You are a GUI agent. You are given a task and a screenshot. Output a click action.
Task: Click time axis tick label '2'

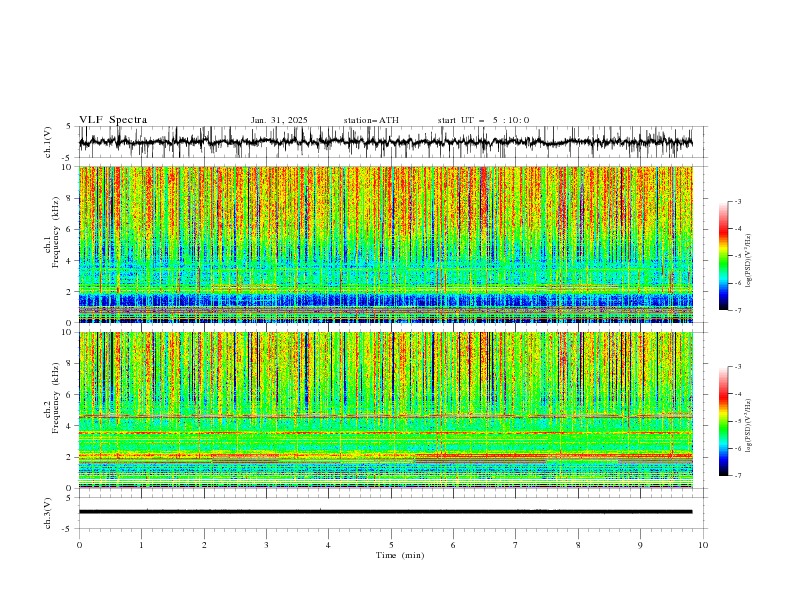204,545
